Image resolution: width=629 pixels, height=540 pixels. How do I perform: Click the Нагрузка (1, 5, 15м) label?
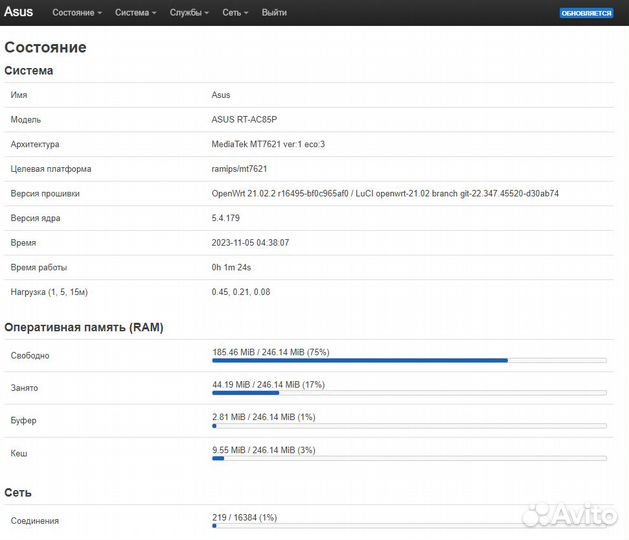coord(49,292)
